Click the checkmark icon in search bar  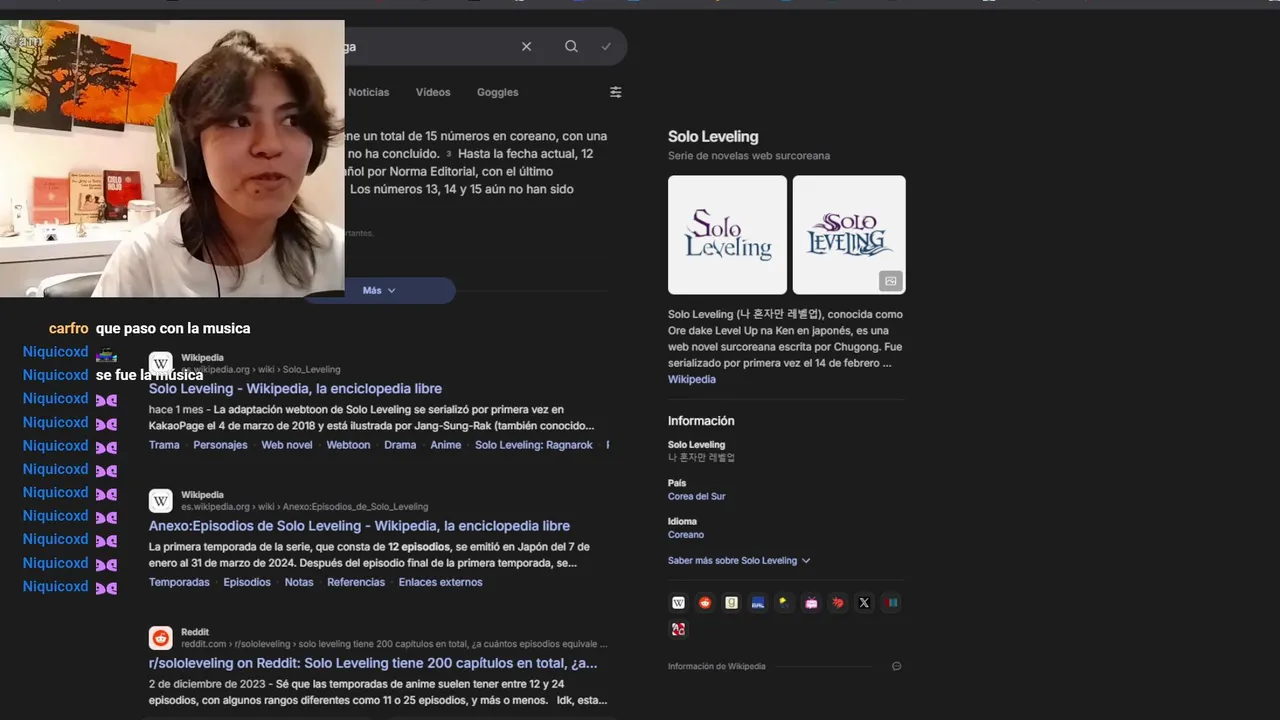coord(606,46)
